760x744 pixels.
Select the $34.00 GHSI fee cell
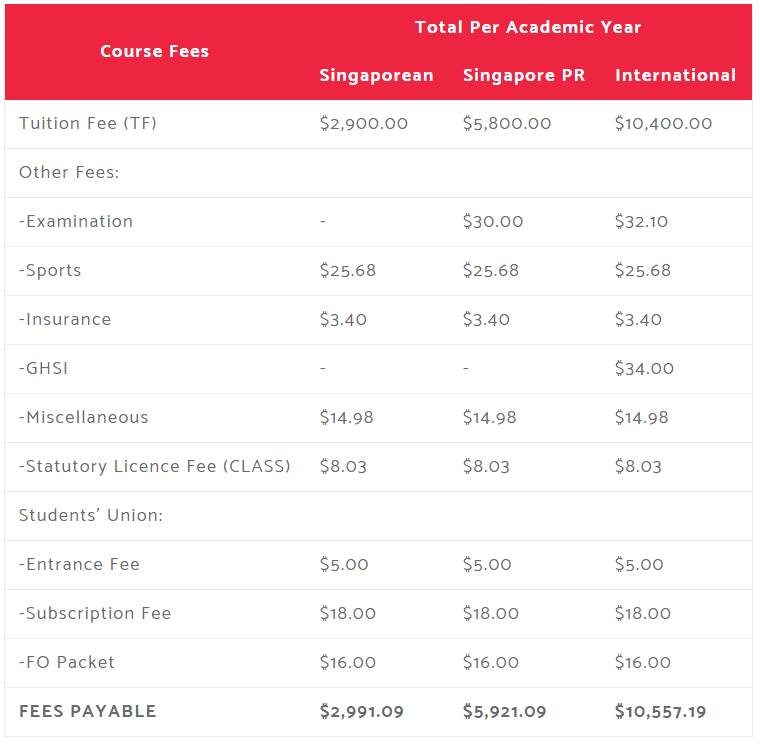644,369
